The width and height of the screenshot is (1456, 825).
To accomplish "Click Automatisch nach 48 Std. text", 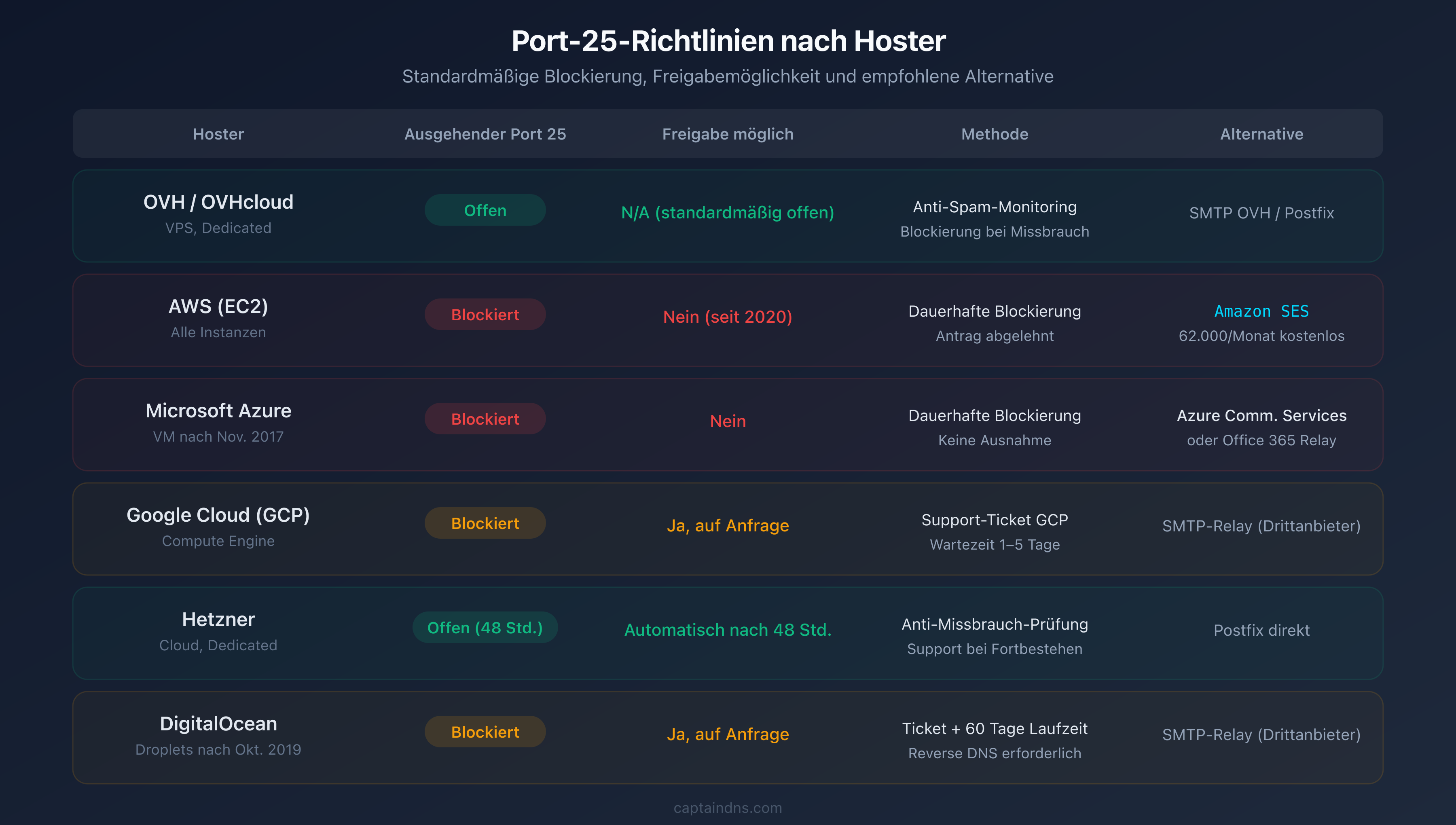I will coord(728,630).
